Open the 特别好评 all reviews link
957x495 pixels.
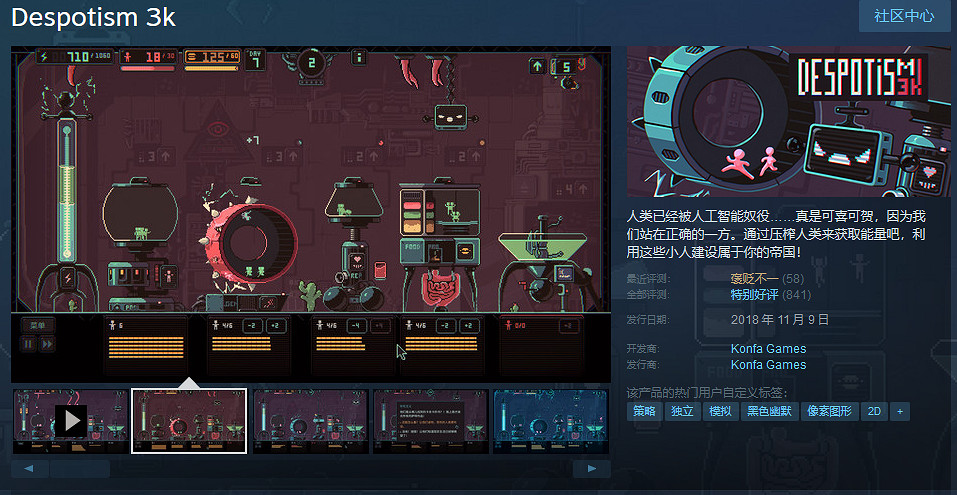[754, 295]
